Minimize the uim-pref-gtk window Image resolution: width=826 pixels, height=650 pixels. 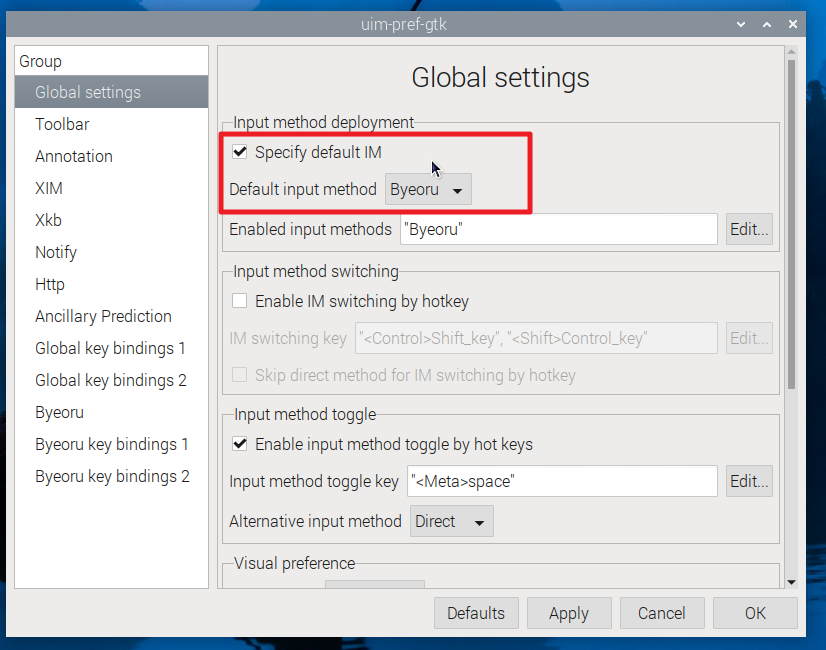[741, 24]
